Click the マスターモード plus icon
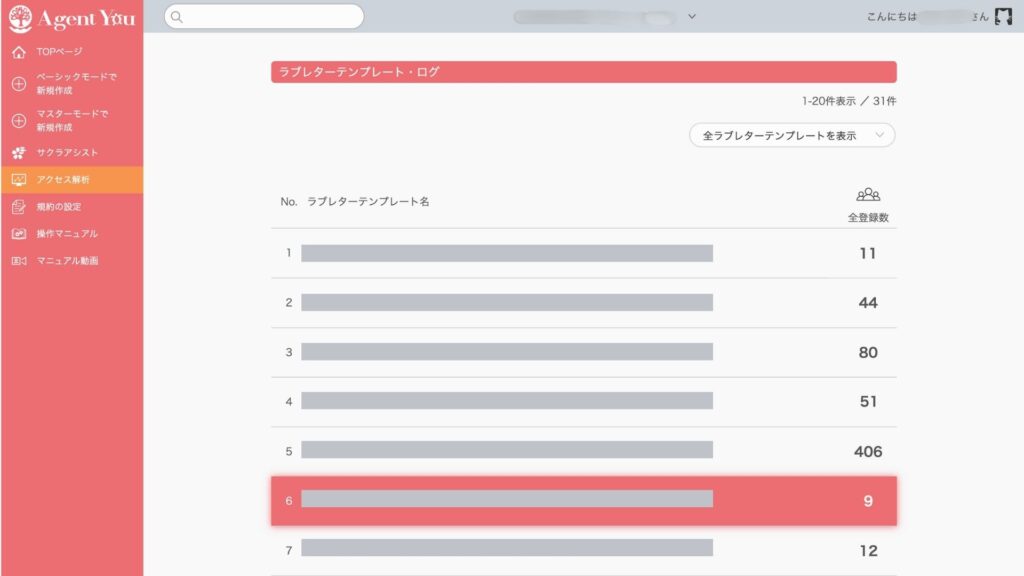Viewport: 1024px width, 576px height. [18, 121]
